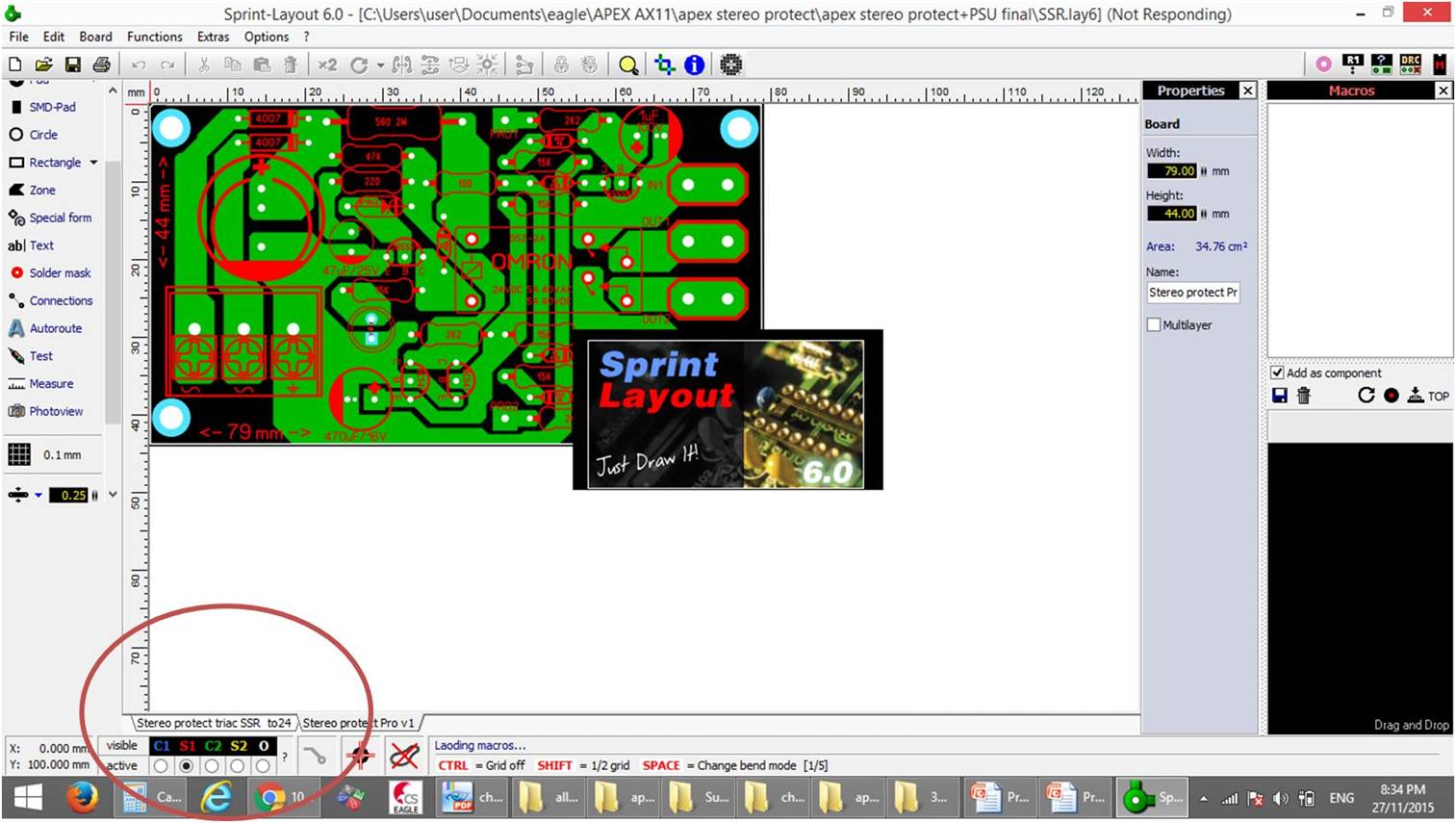Viewport: 1456px width, 823px height.
Task: Click the rotate toolbar icon
Action: point(359,64)
